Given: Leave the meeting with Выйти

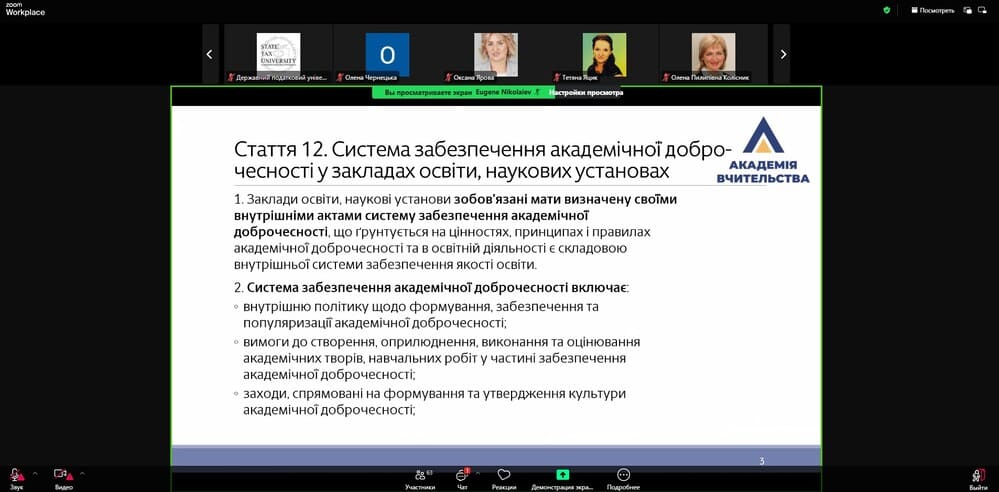Looking at the screenshot, I should point(977,477).
